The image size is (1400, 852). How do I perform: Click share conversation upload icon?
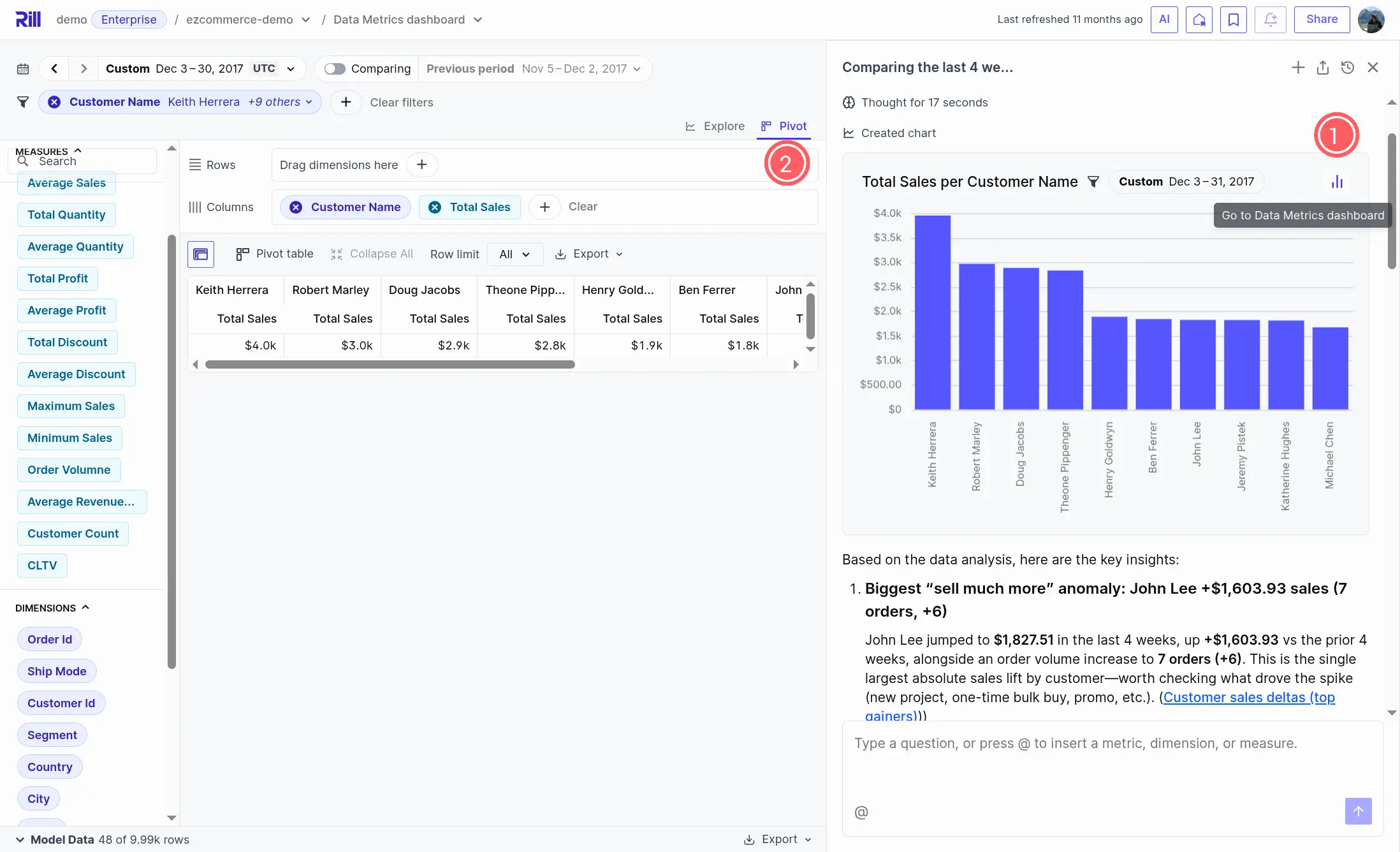(1322, 68)
